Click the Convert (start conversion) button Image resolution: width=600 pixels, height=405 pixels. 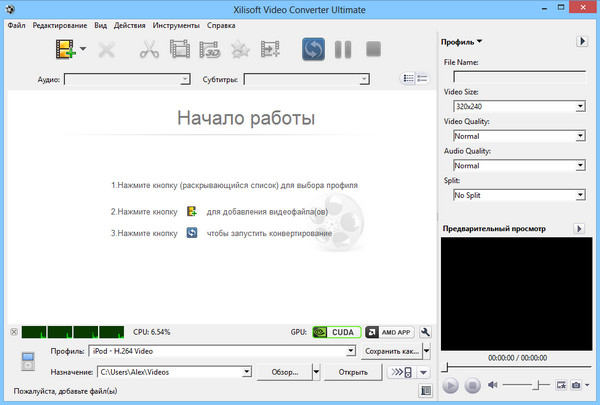point(314,48)
